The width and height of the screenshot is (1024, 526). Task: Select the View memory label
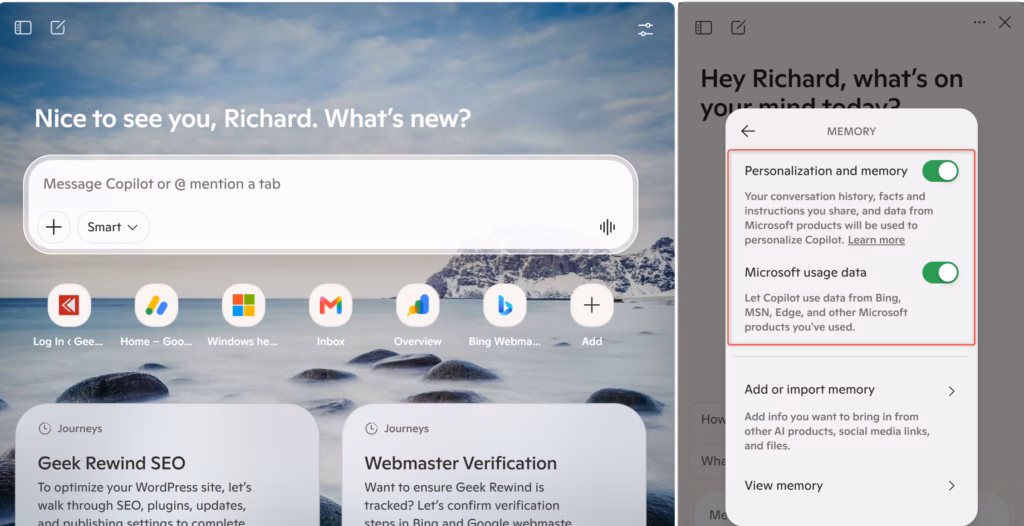coord(784,485)
